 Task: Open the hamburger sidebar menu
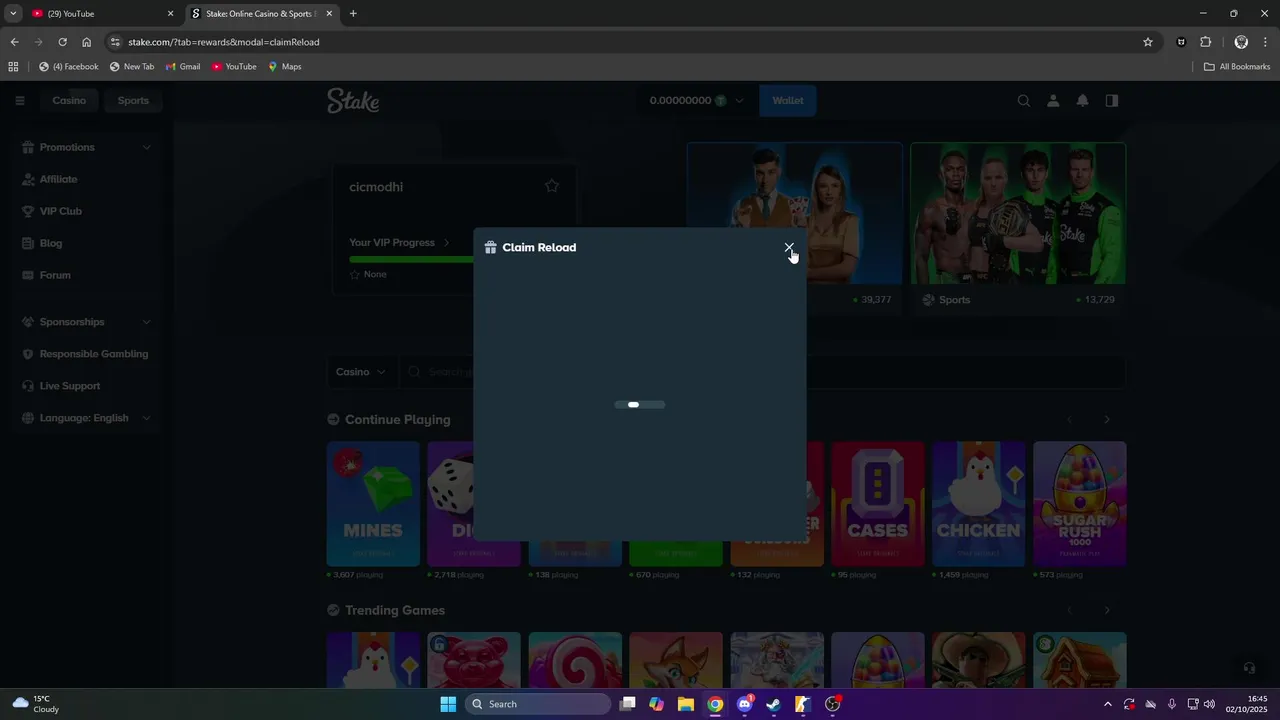pyautogui.click(x=19, y=100)
